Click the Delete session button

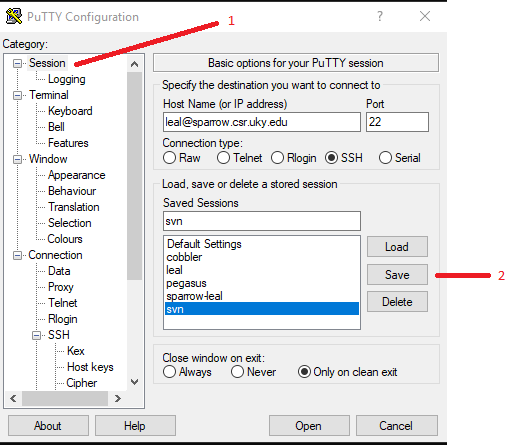[x=397, y=302]
